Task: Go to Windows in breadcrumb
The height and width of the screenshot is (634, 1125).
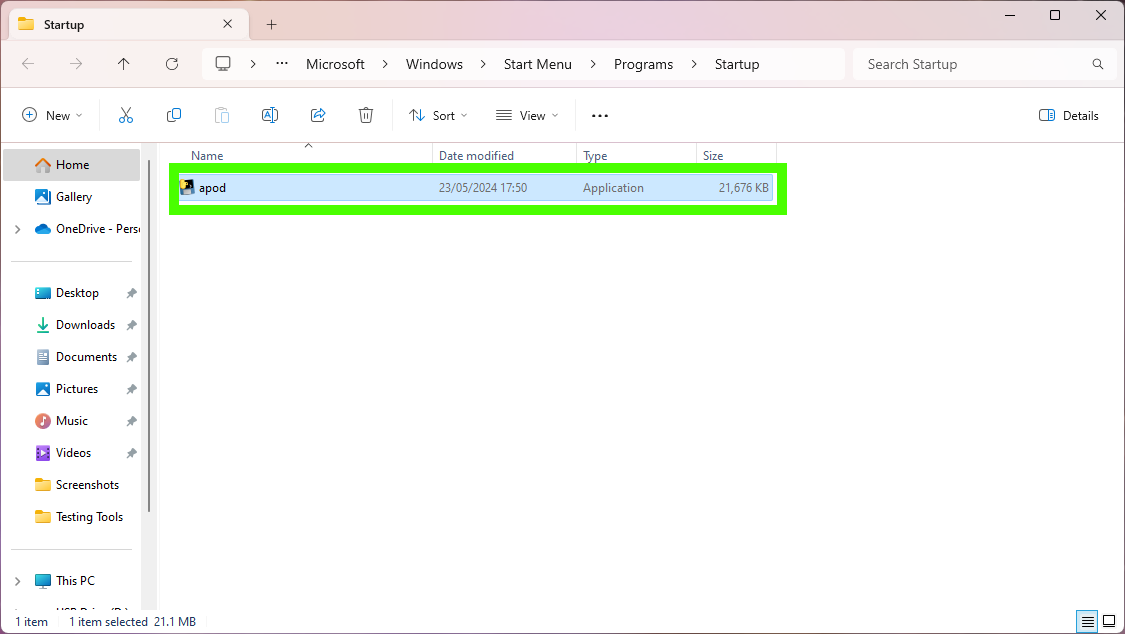Action: click(434, 64)
